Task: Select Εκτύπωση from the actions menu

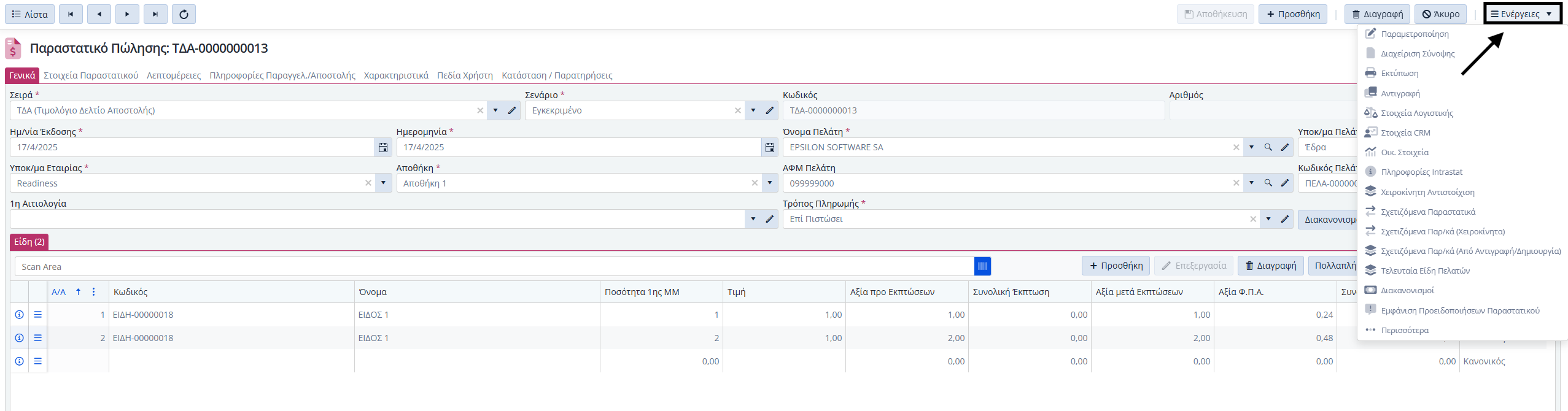Action: 1399,74
